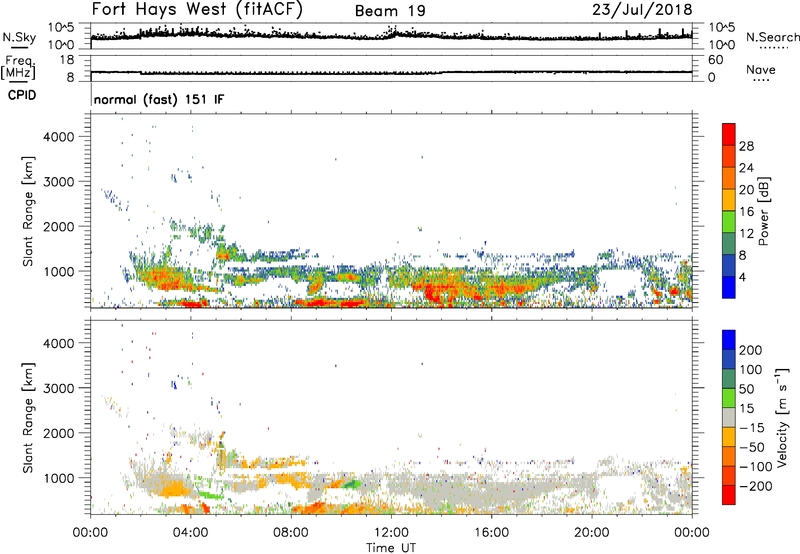Click the 28 tick on the Power colorbar
This screenshot has height=554, width=800.
(746, 146)
